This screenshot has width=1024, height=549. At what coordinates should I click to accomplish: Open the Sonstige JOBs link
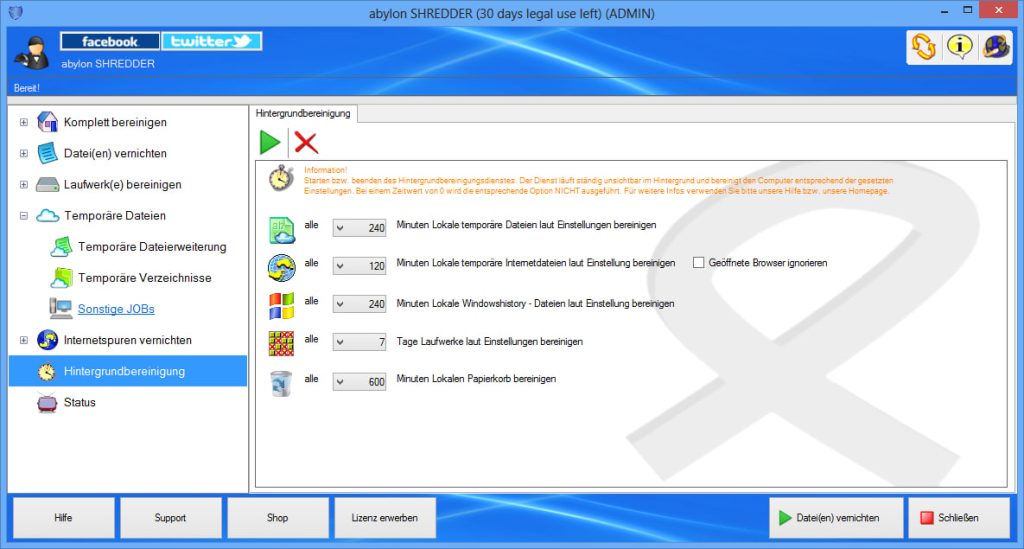pyautogui.click(x=116, y=309)
